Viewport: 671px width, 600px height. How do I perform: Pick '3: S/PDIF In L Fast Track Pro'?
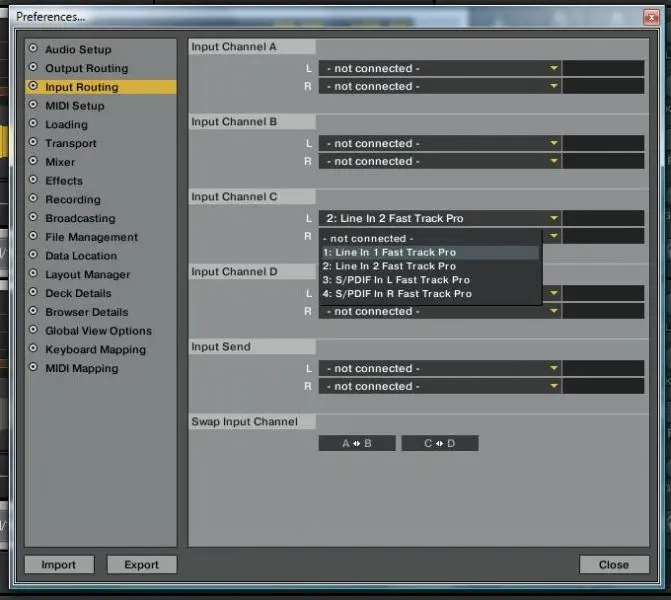point(396,280)
